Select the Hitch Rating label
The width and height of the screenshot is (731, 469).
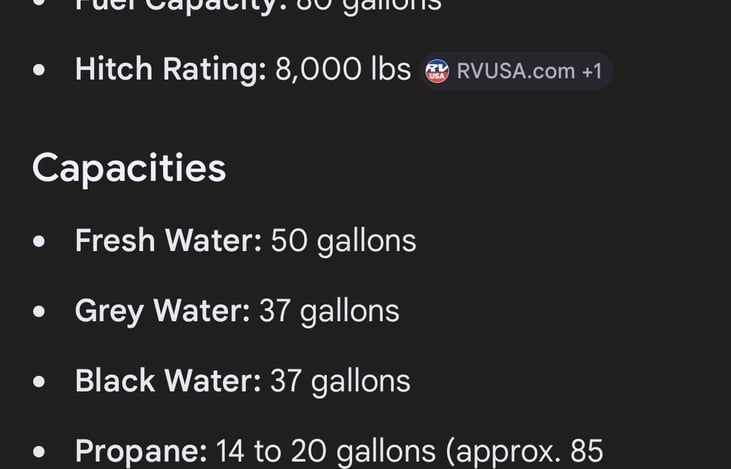pyautogui.click(x=171, y=69)
